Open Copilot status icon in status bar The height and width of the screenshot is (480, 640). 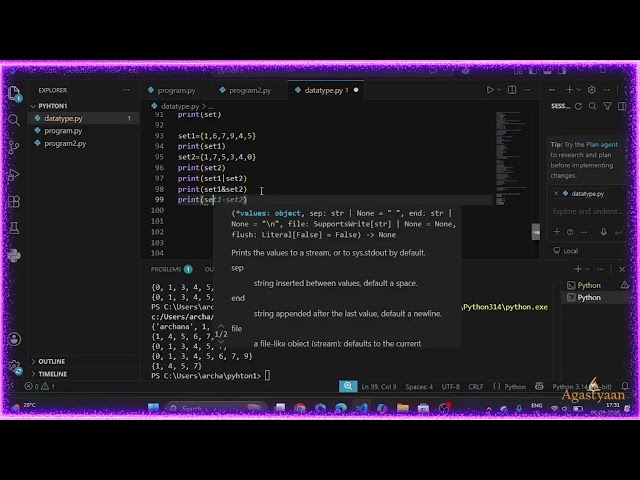pyautogui.click(x=539, y=386)
